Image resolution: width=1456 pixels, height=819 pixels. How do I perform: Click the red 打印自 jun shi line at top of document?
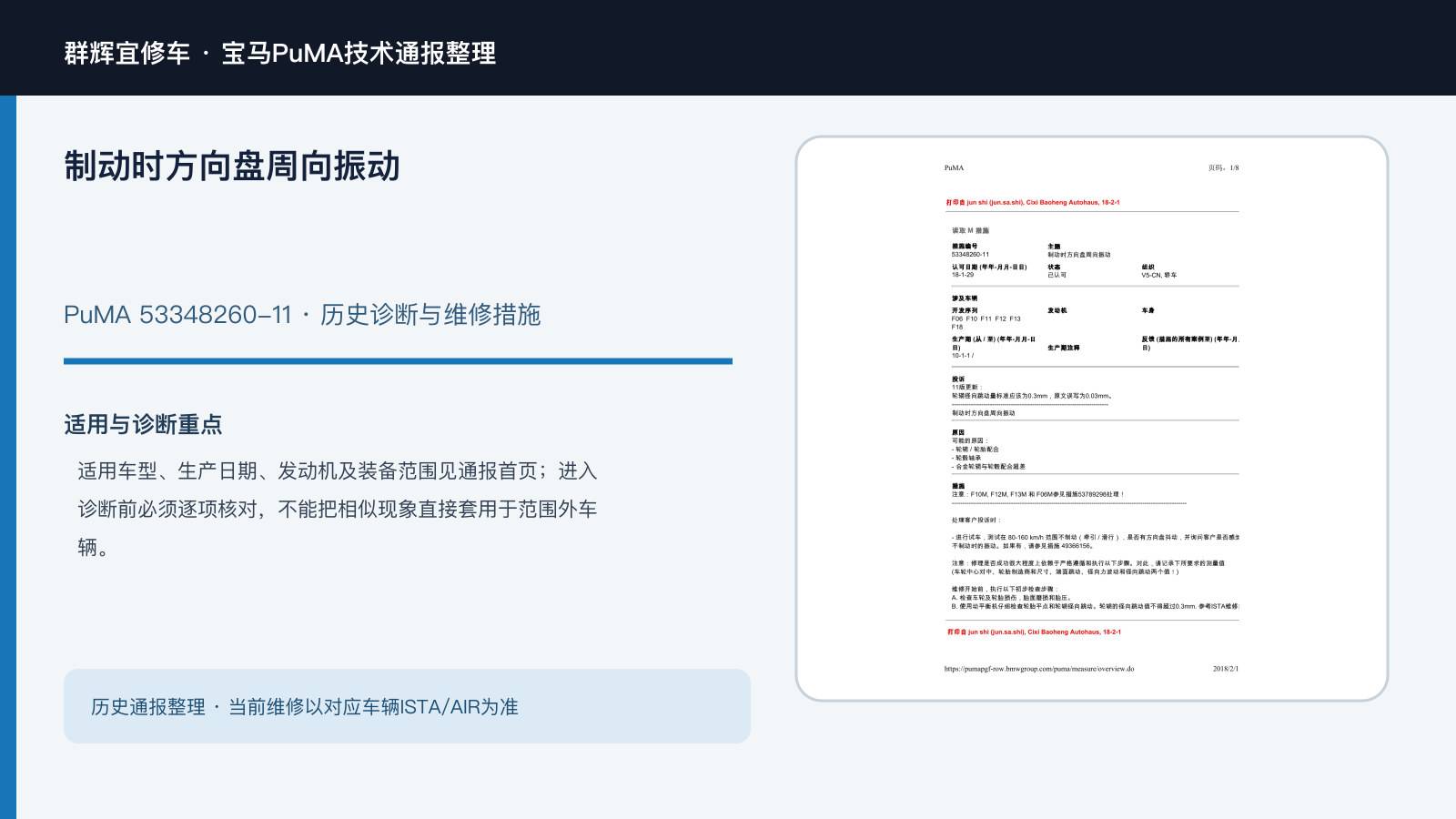point(1033,203)
